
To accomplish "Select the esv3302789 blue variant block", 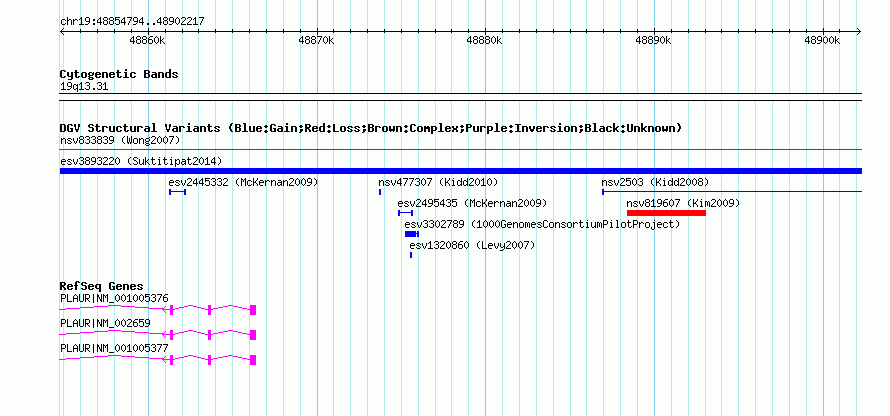I will pyautogui.click(x=412, y=234).
